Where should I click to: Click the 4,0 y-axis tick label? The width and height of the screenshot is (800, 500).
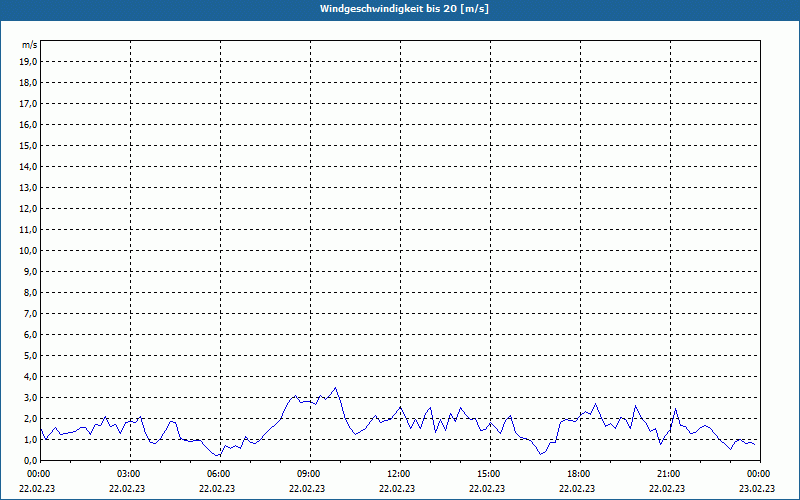30,377
